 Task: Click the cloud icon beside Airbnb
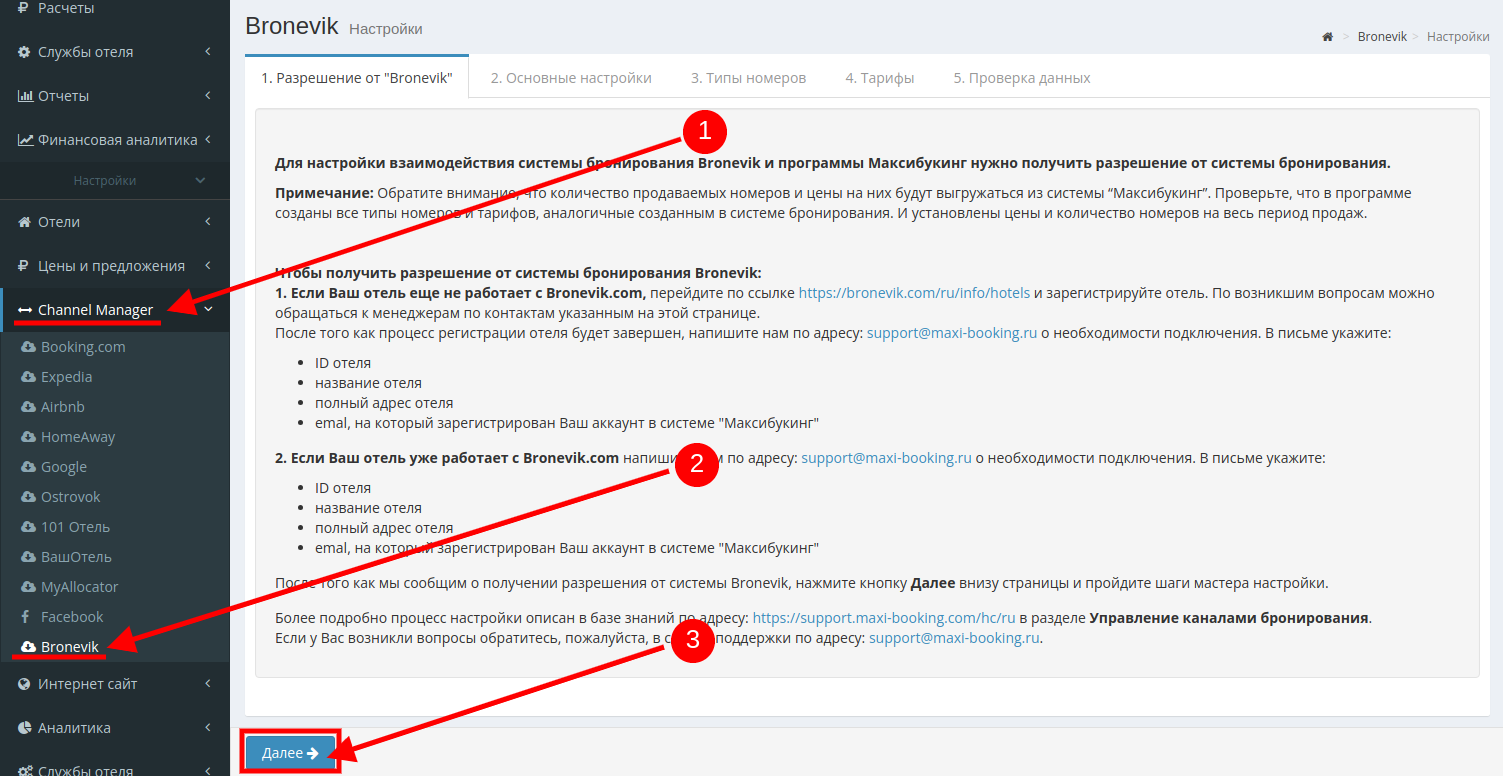(28, 407)
